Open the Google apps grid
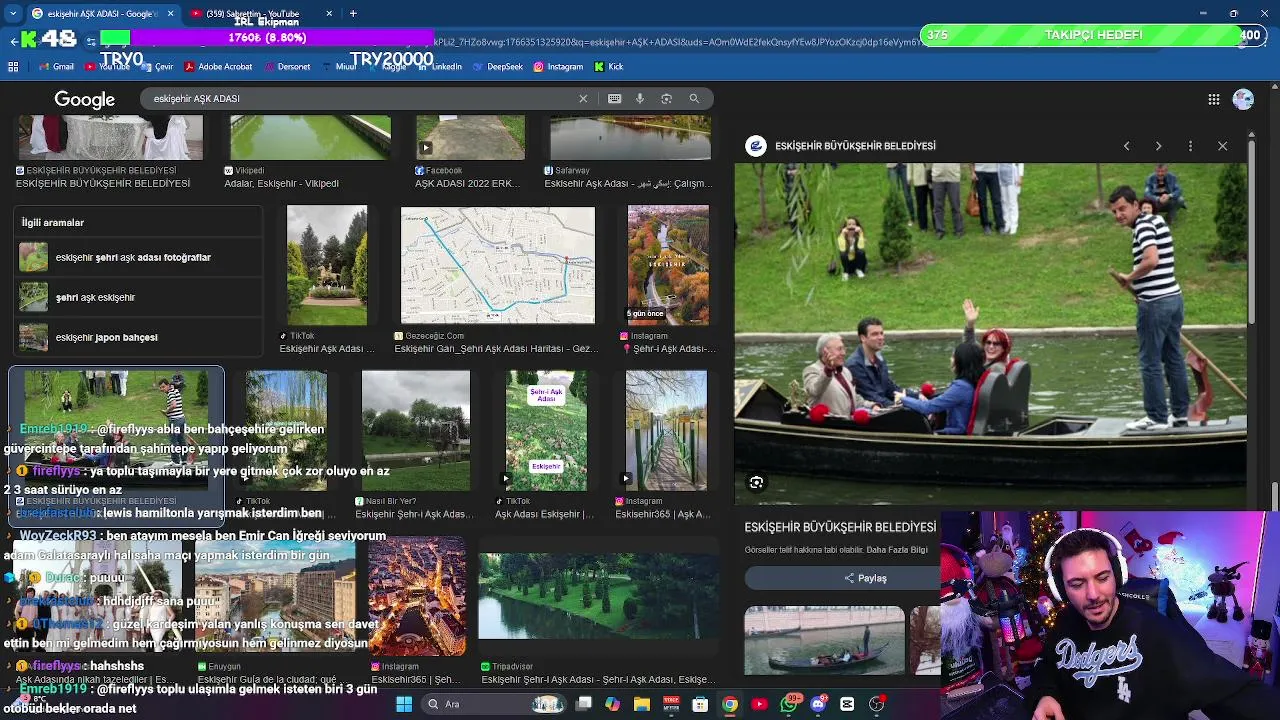1280x720 pixels. tap(1213, 99)
